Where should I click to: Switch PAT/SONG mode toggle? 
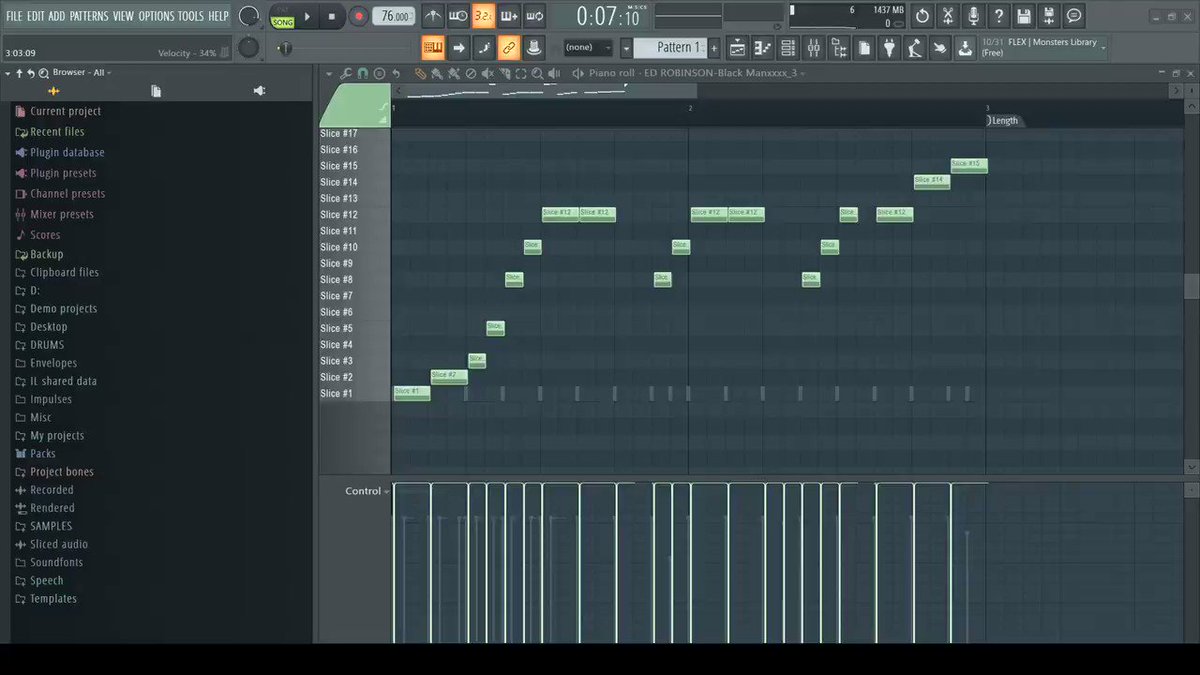(282, 16)
